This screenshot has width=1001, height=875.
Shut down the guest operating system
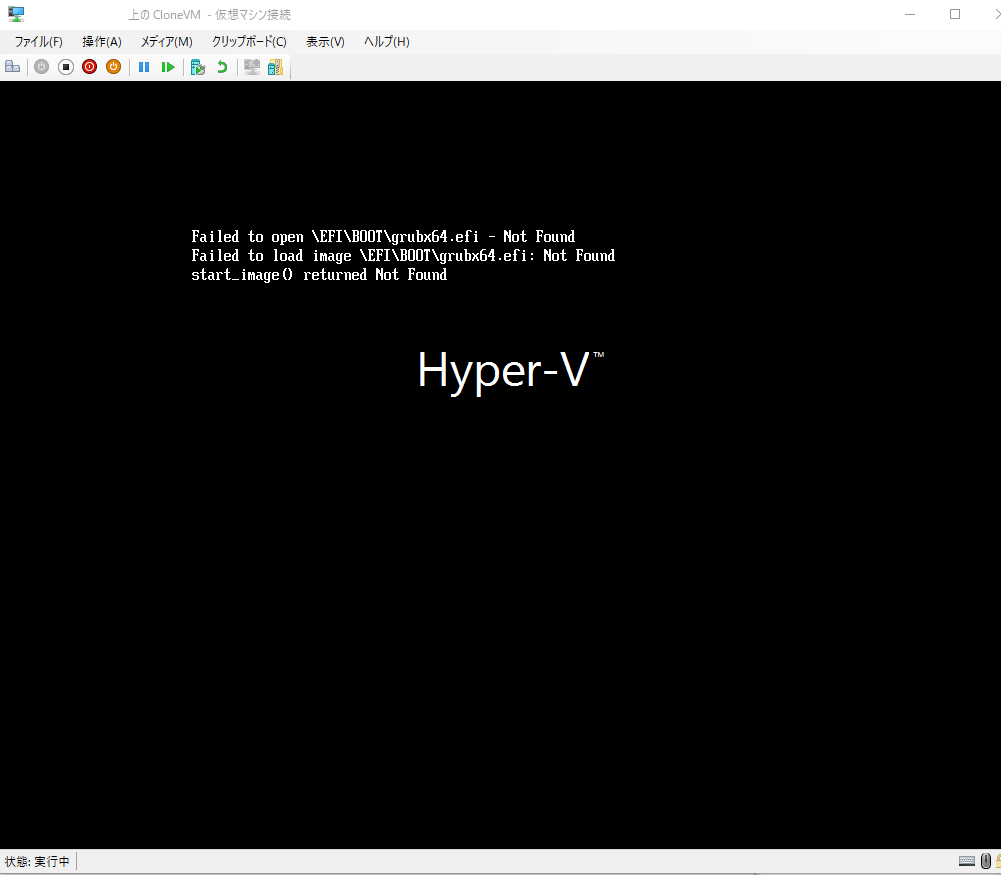89,66
